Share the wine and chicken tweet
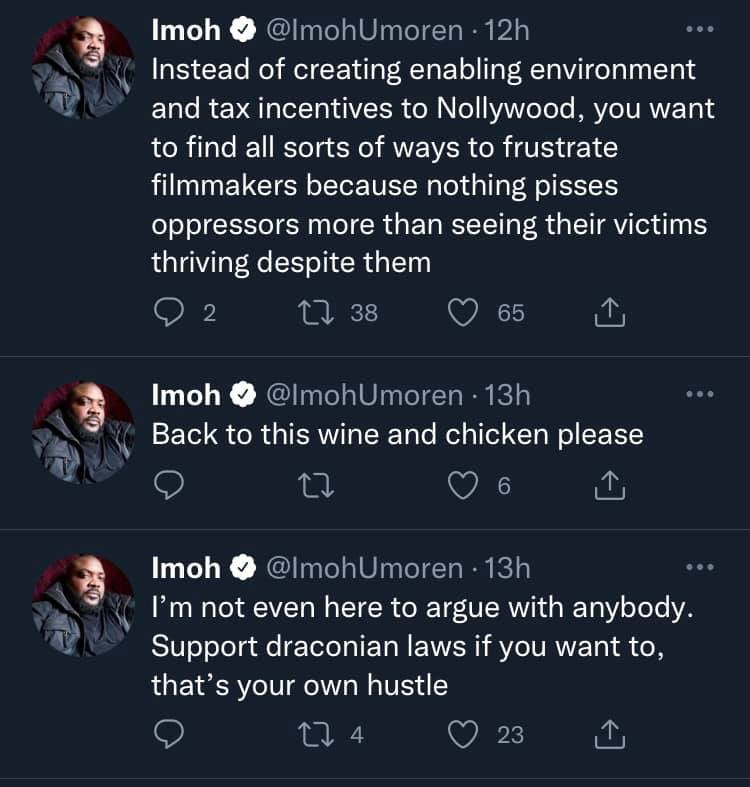The image size is (750, 787). pos(609,486)
